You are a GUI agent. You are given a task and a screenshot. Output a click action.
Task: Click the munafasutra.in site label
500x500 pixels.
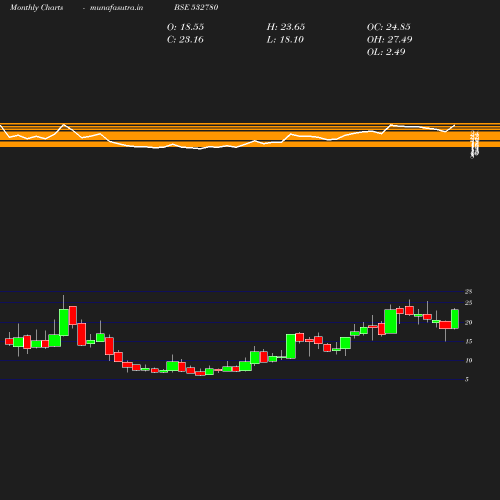pyautogui.click(x=116, y=7)
